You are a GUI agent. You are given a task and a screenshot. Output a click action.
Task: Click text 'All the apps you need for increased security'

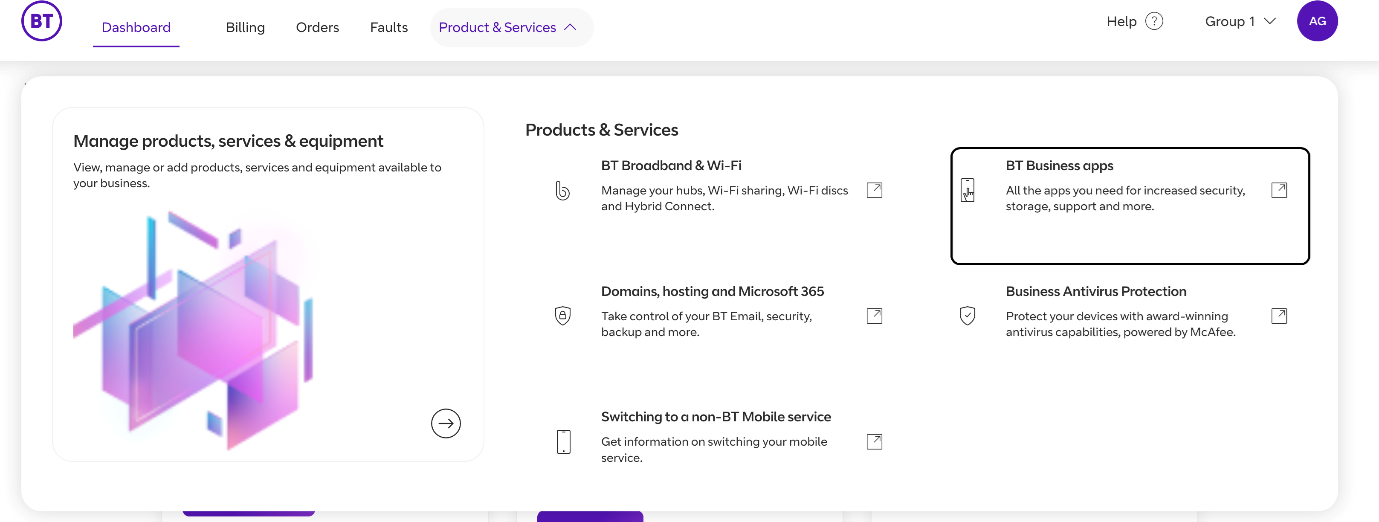coord(1126,190)
